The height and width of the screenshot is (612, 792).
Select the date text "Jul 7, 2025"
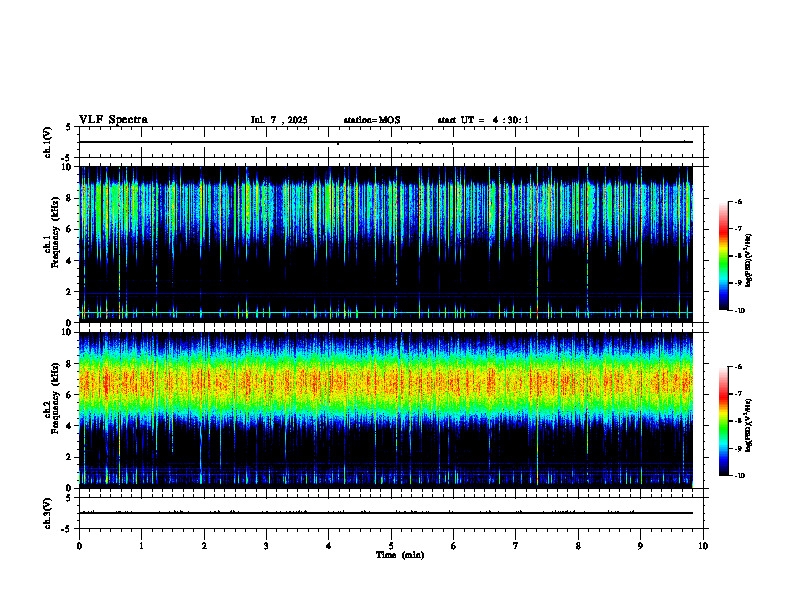tap(279, 120)
